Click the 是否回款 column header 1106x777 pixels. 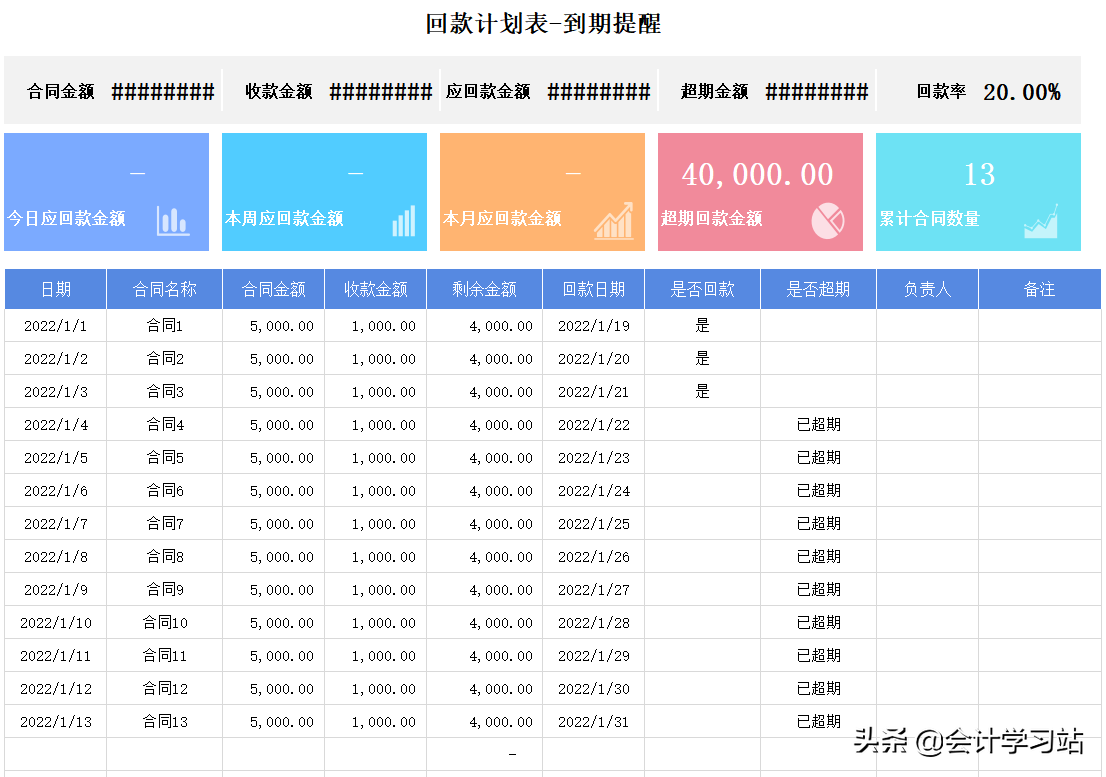[703, 289]
